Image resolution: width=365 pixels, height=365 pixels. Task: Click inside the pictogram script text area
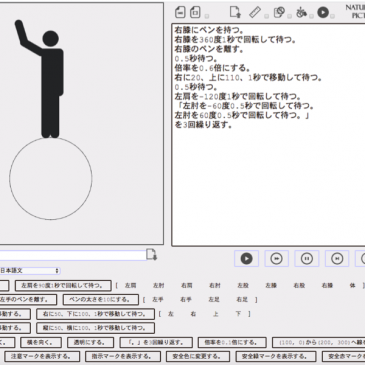(x=268, y=135)
